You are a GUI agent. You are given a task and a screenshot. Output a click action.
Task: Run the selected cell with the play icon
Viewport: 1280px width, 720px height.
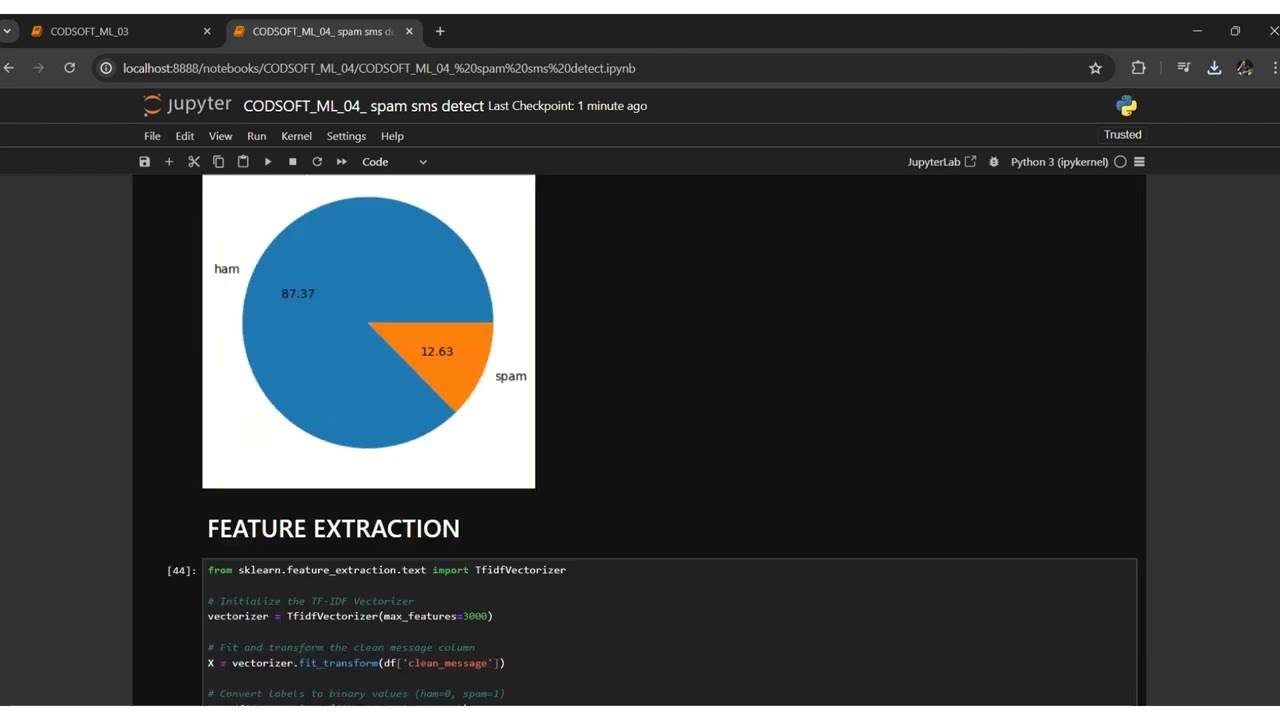click(268, 162)
